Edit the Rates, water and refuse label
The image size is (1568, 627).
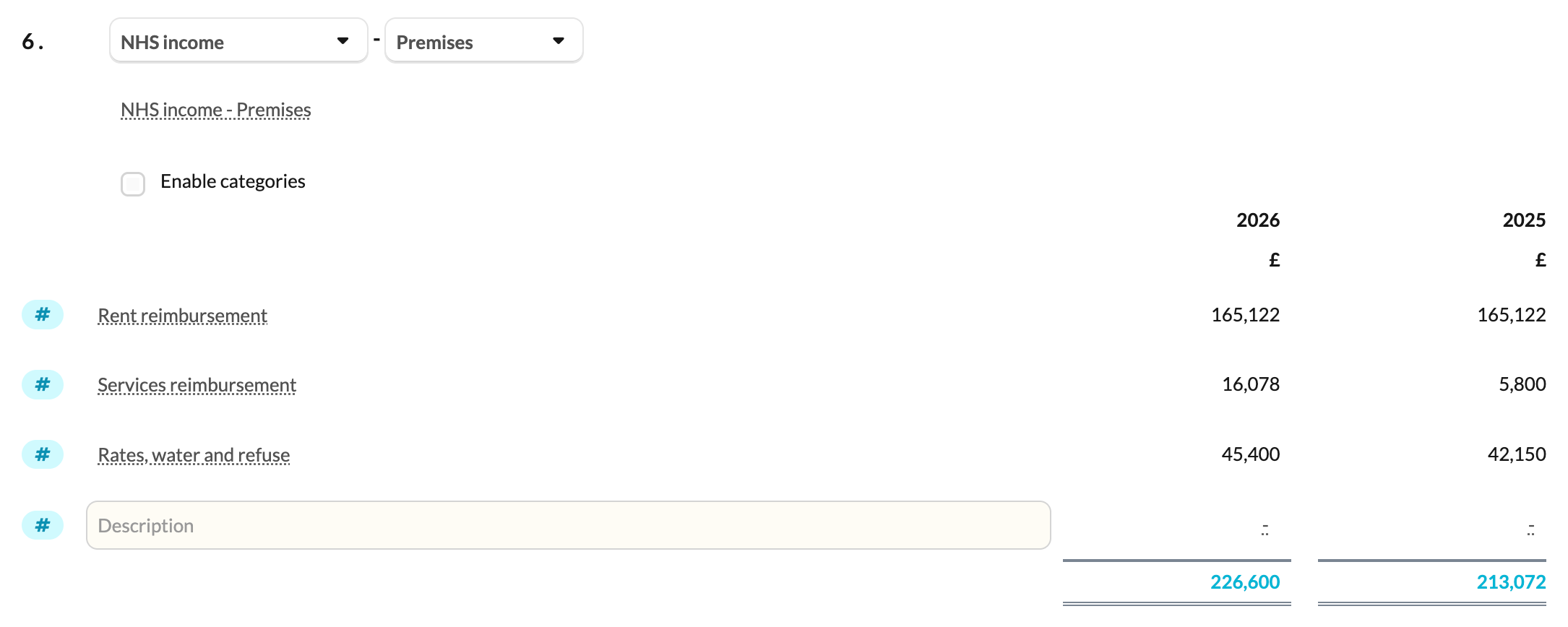194,455
